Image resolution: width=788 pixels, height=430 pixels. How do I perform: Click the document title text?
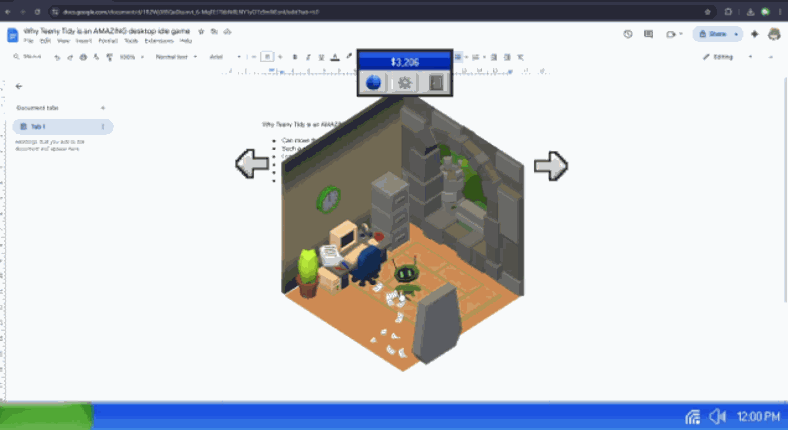click(107, 31)
